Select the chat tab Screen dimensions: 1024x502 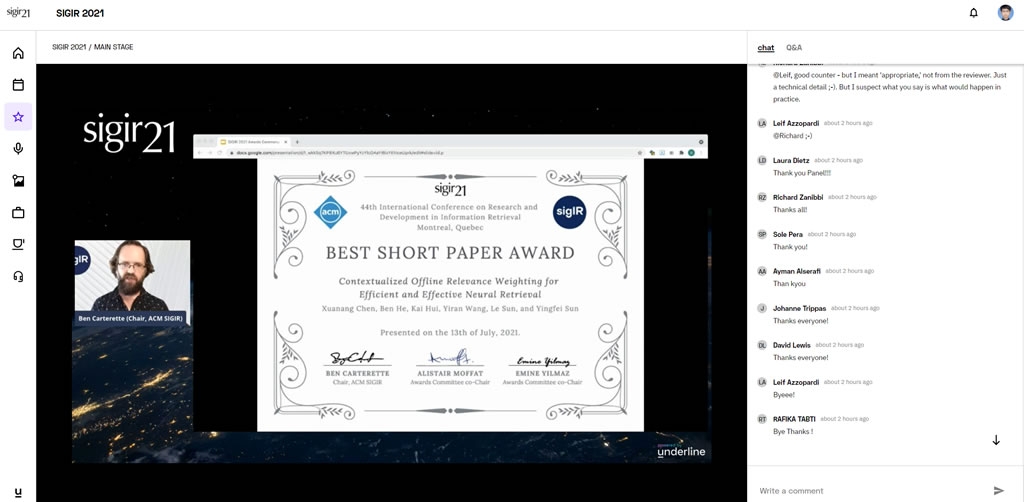[x=765, y=48]
